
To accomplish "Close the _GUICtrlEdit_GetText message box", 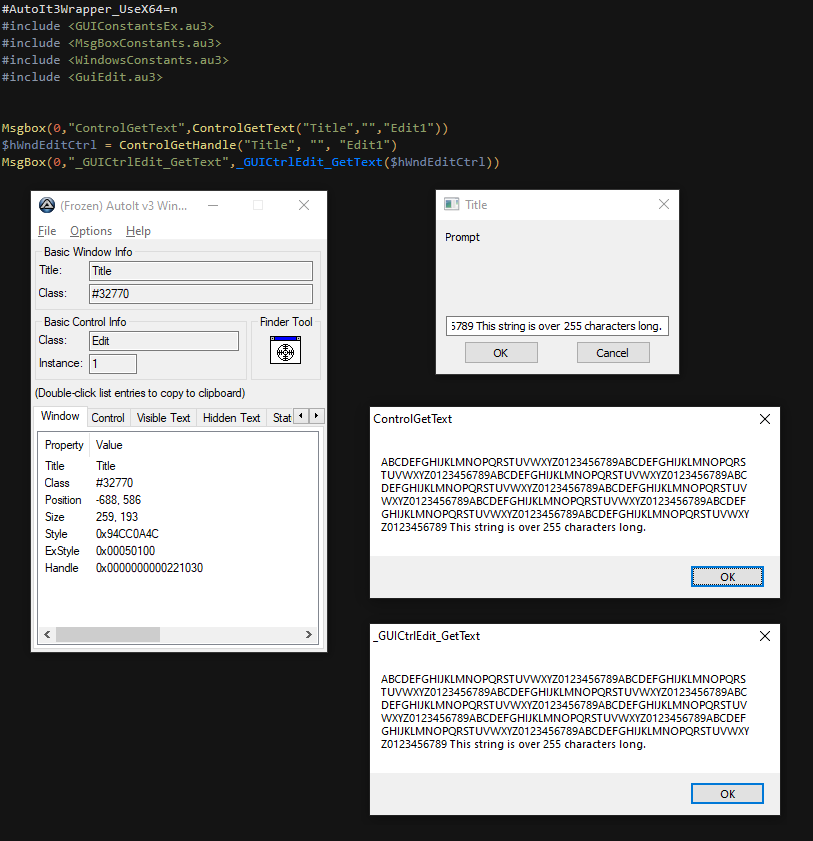I will pyautogui.click(x=765, y=636).
